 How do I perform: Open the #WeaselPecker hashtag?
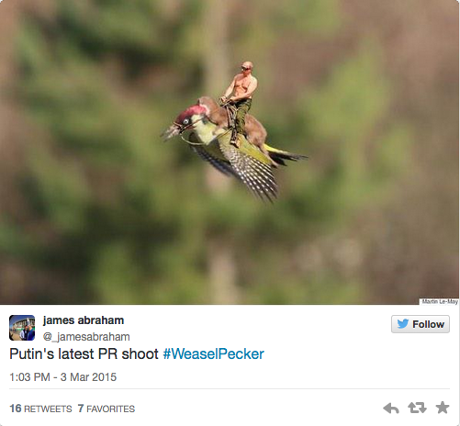[213, 354]
